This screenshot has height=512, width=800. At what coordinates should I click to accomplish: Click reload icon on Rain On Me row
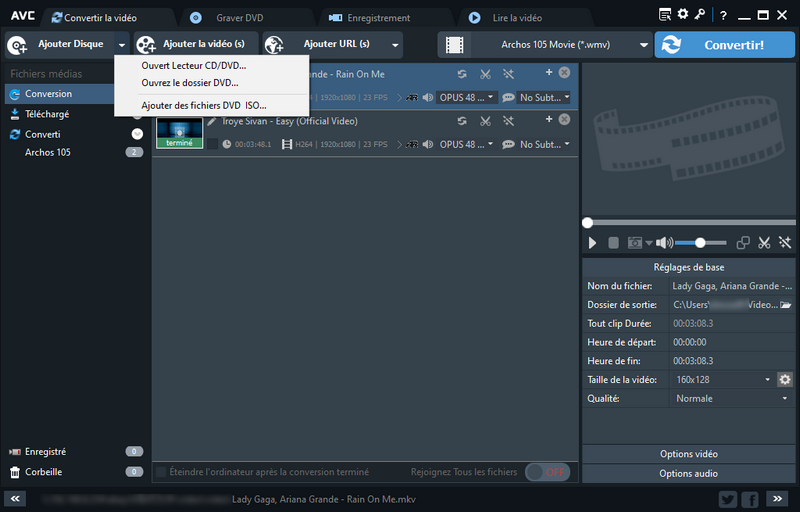click(462, 74)
